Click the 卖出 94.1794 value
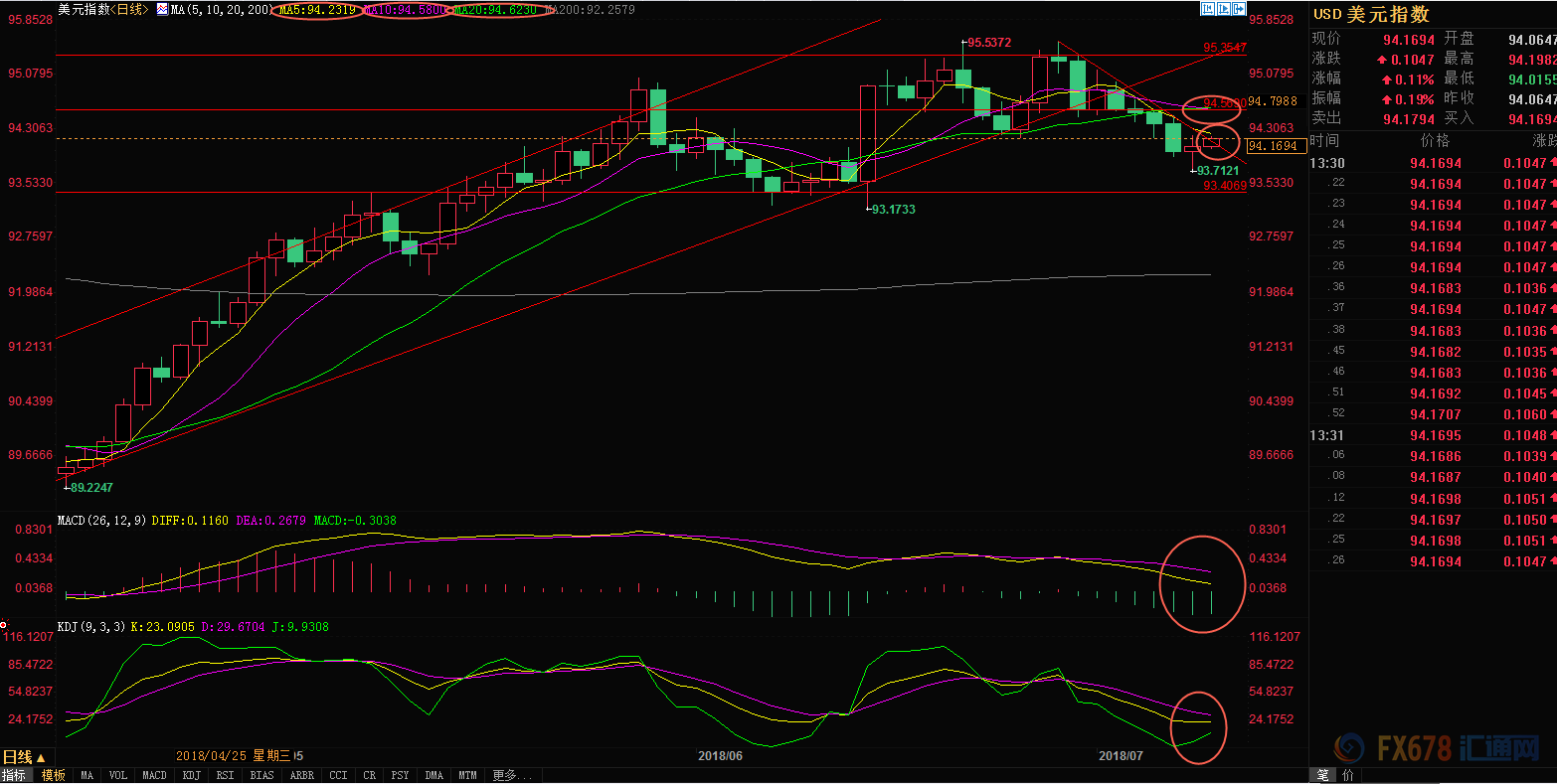 coord(1409,118)
